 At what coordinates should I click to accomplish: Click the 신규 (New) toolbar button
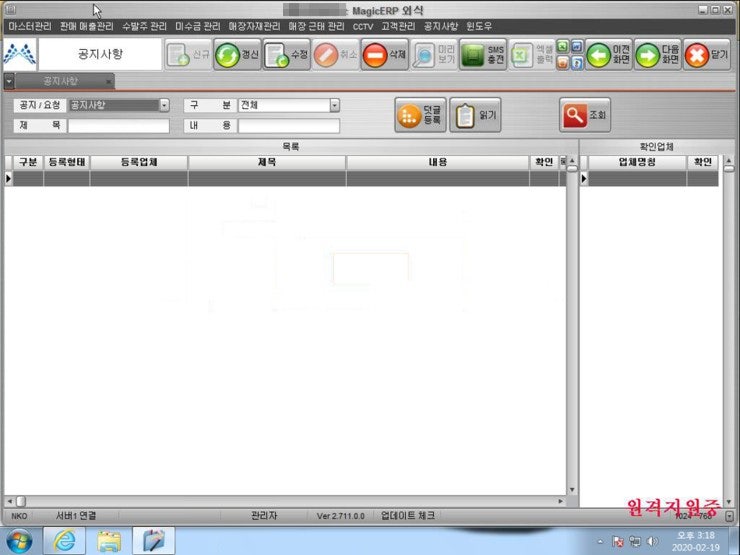click(188, 55)
